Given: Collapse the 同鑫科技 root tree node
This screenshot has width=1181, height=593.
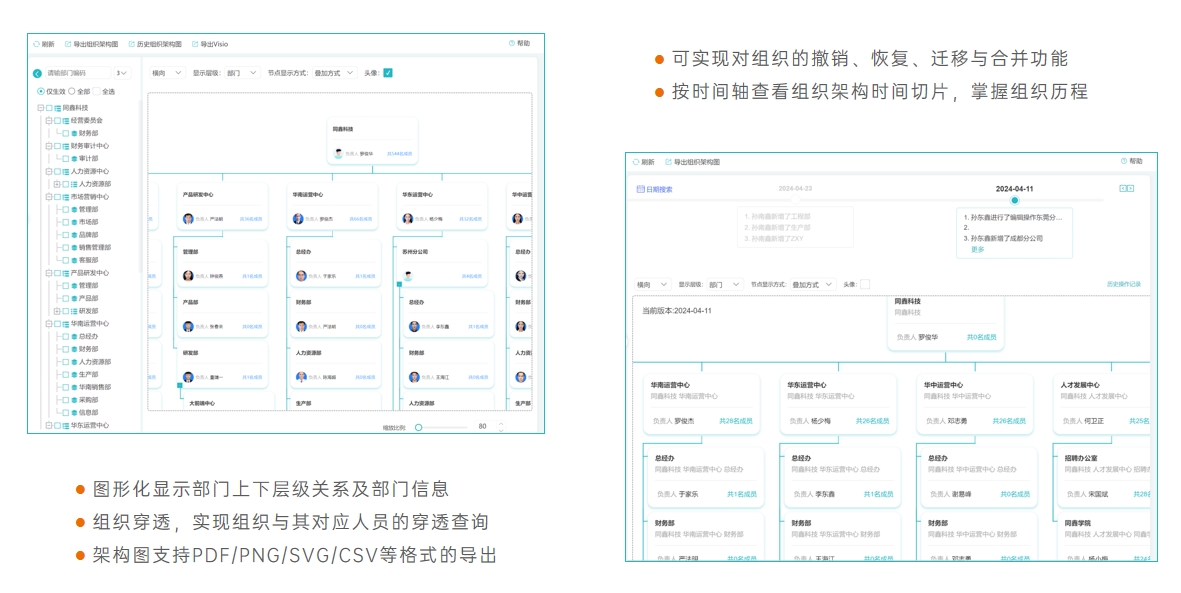Looking at the screenshot, I should coord(41,108).
